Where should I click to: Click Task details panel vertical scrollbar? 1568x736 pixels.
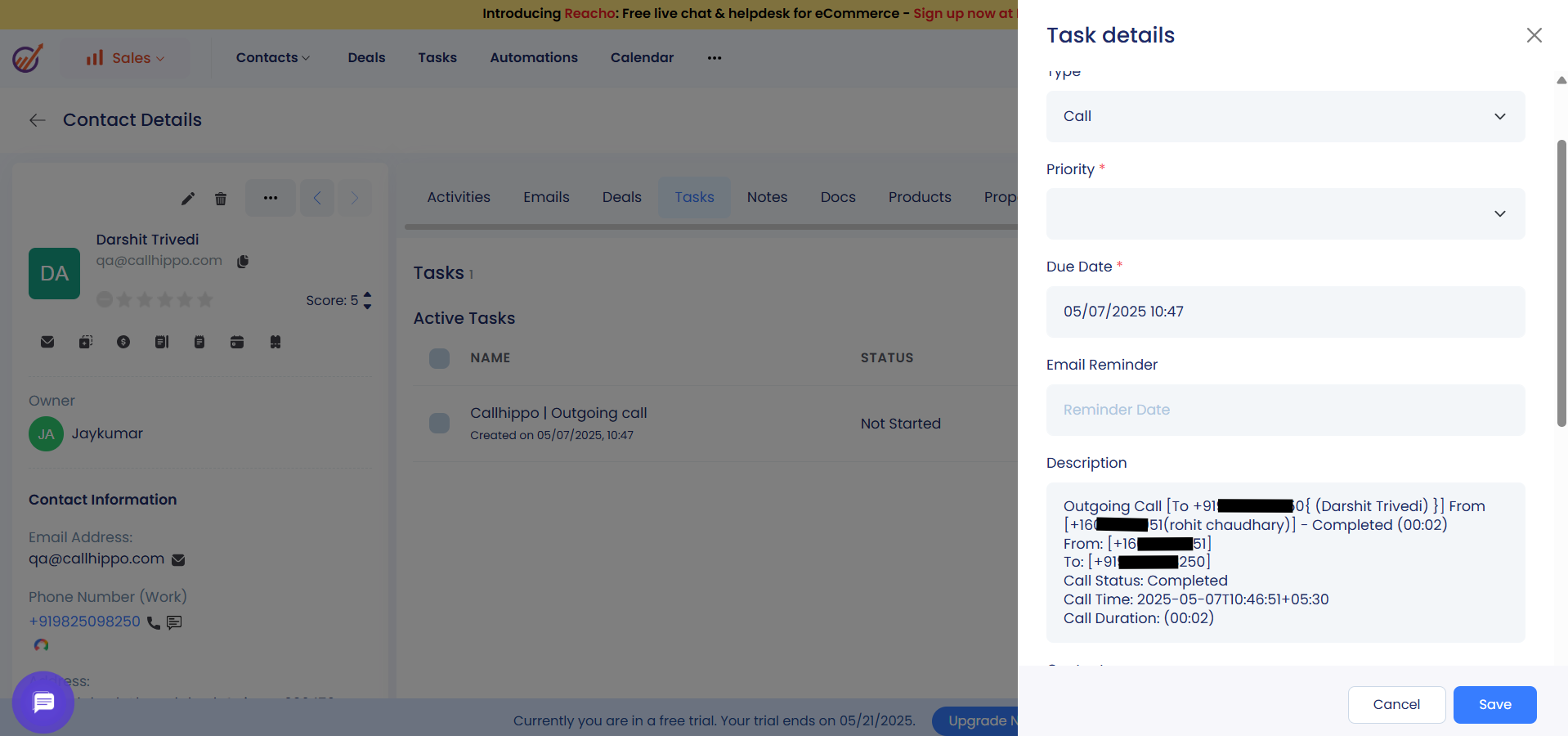pos(1561,283)
